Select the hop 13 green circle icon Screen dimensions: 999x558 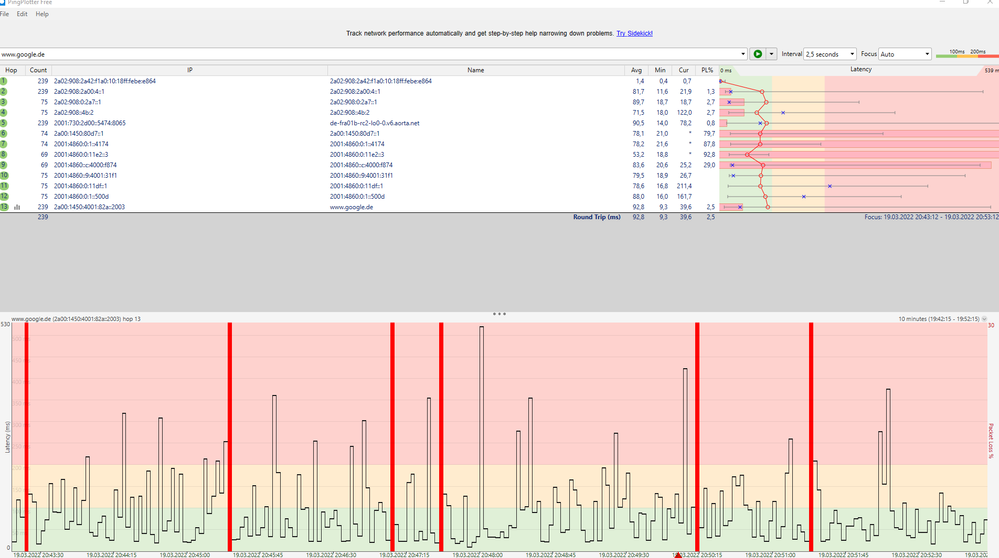pos(4,207)
